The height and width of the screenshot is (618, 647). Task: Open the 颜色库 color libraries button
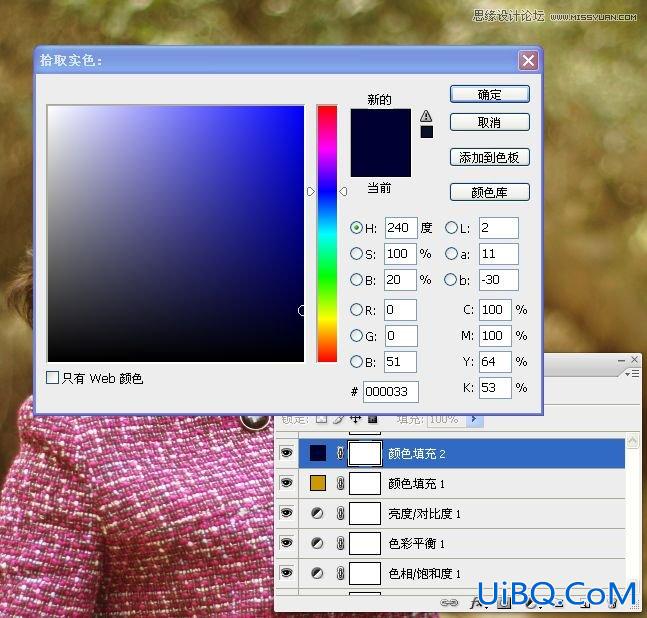(x=489, y=192)
